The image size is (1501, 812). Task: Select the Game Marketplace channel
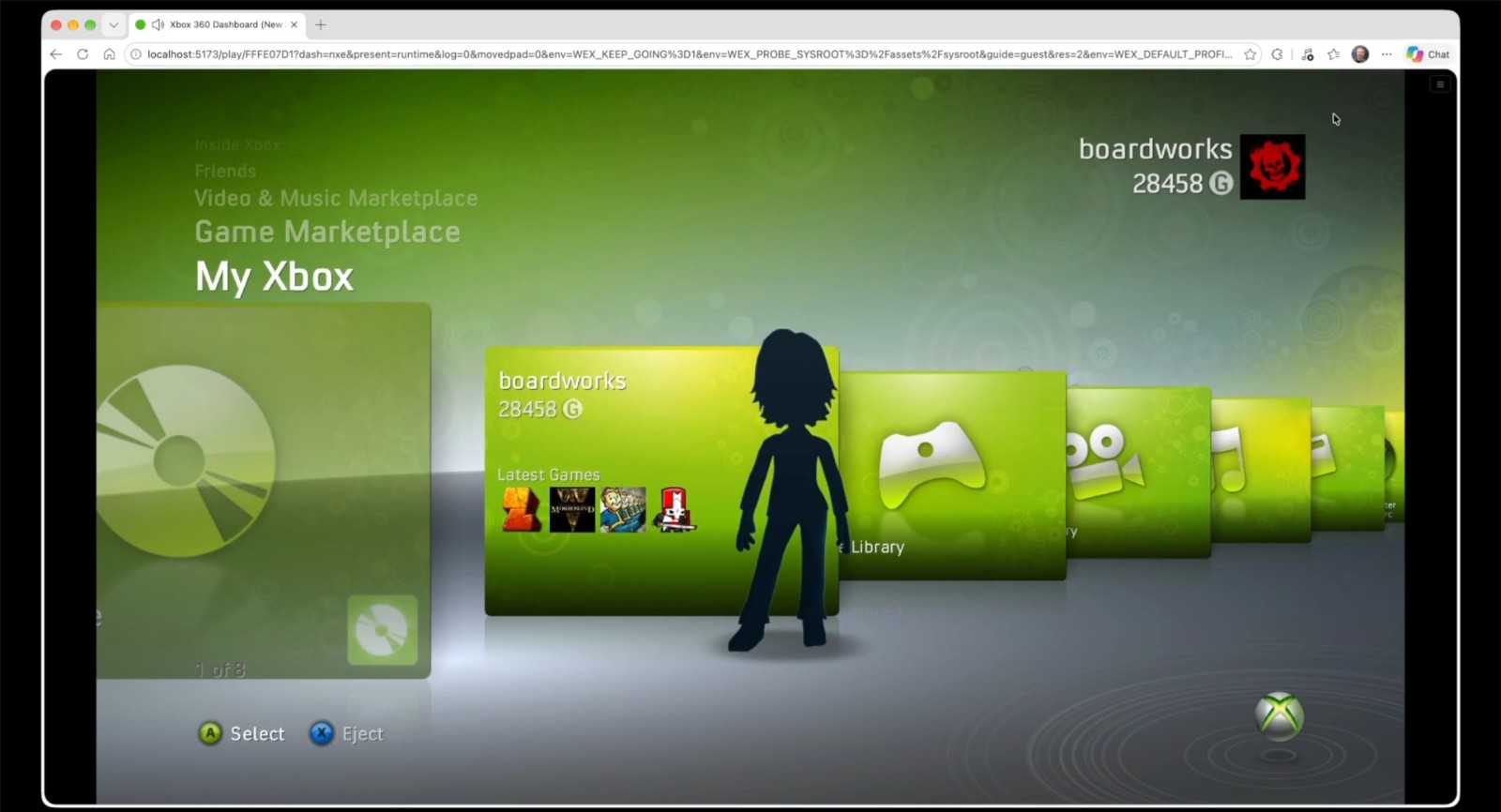pyautogui.click(x=327, y=232)
